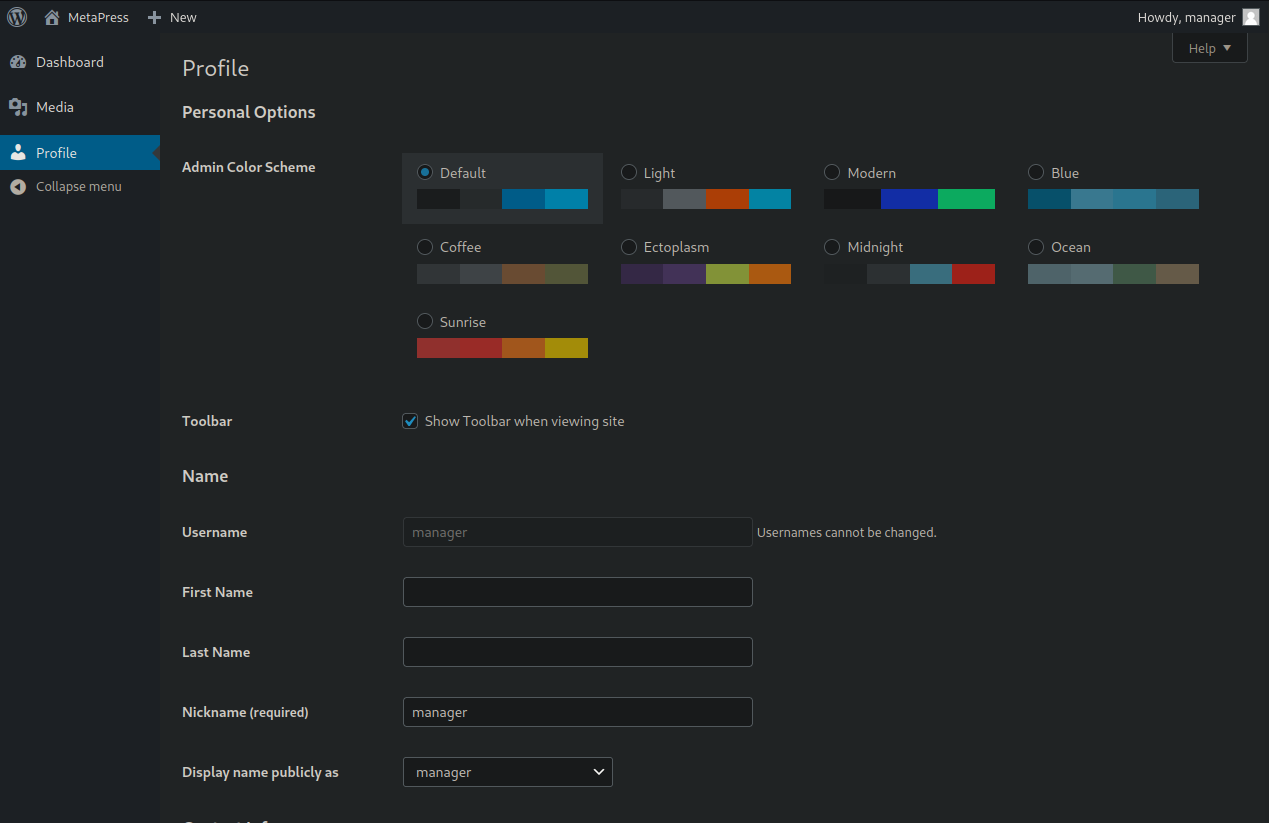
Task: Open the Media menu item
Action: [55, 107]
